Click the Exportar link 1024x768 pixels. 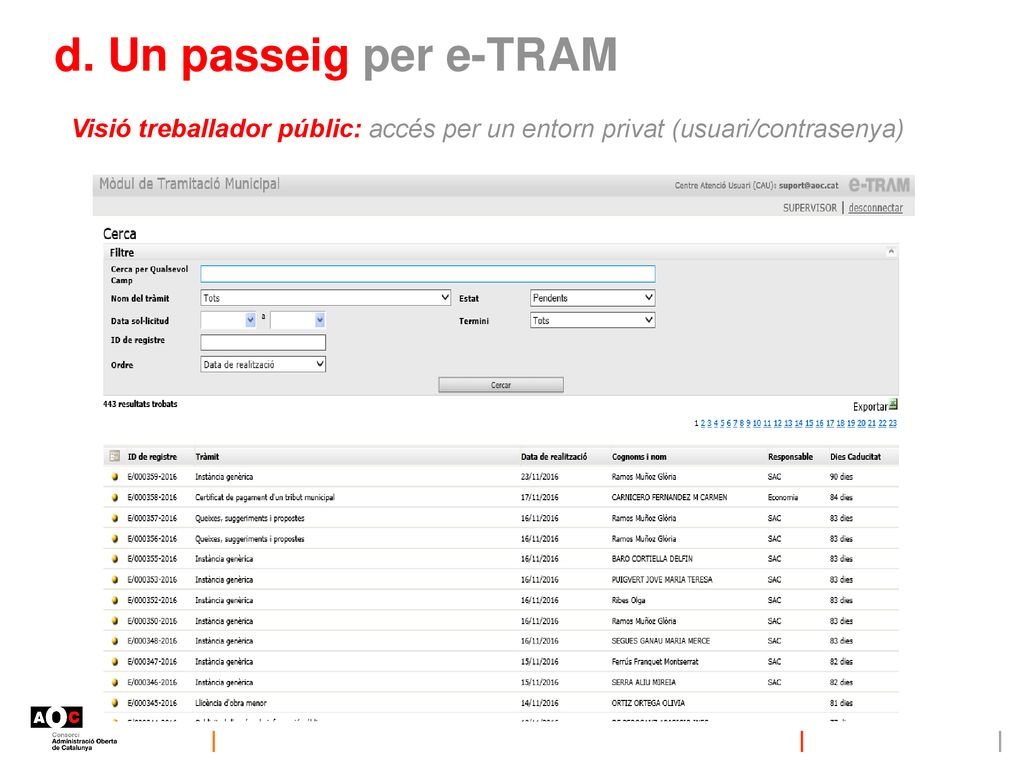click(x=870, y=406)
